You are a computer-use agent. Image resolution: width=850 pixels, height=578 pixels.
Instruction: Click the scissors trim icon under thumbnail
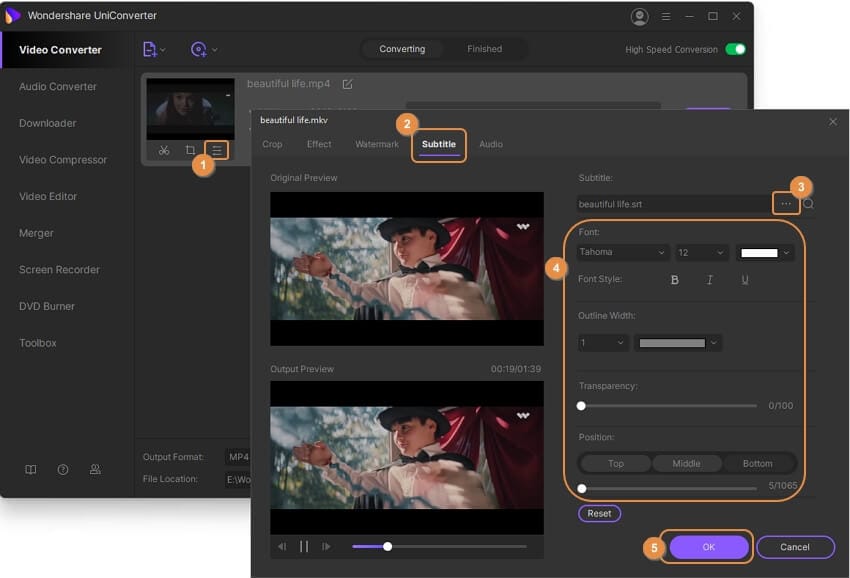coord(164,150)
